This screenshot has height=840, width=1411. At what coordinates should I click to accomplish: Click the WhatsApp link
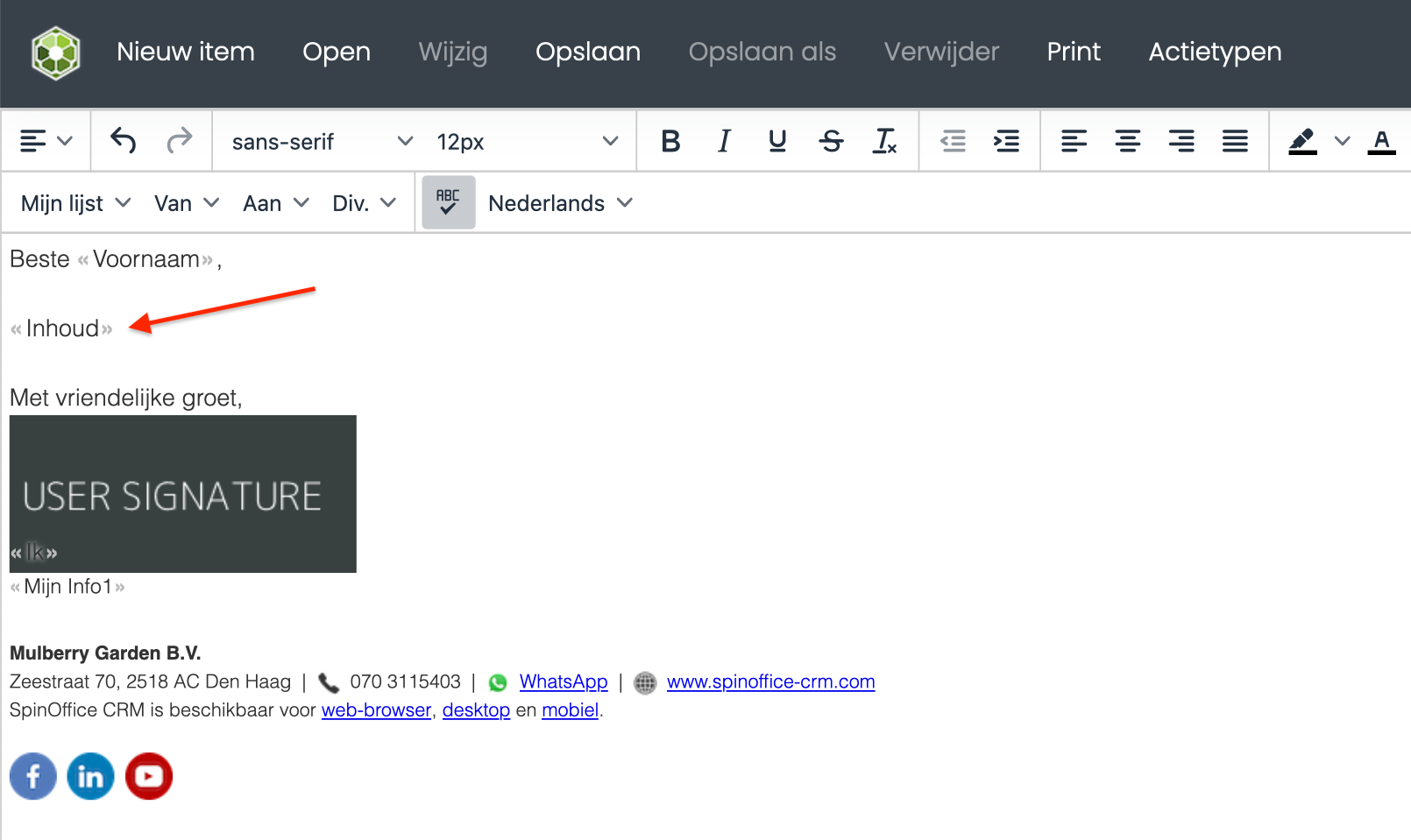[x=564, y=681]
